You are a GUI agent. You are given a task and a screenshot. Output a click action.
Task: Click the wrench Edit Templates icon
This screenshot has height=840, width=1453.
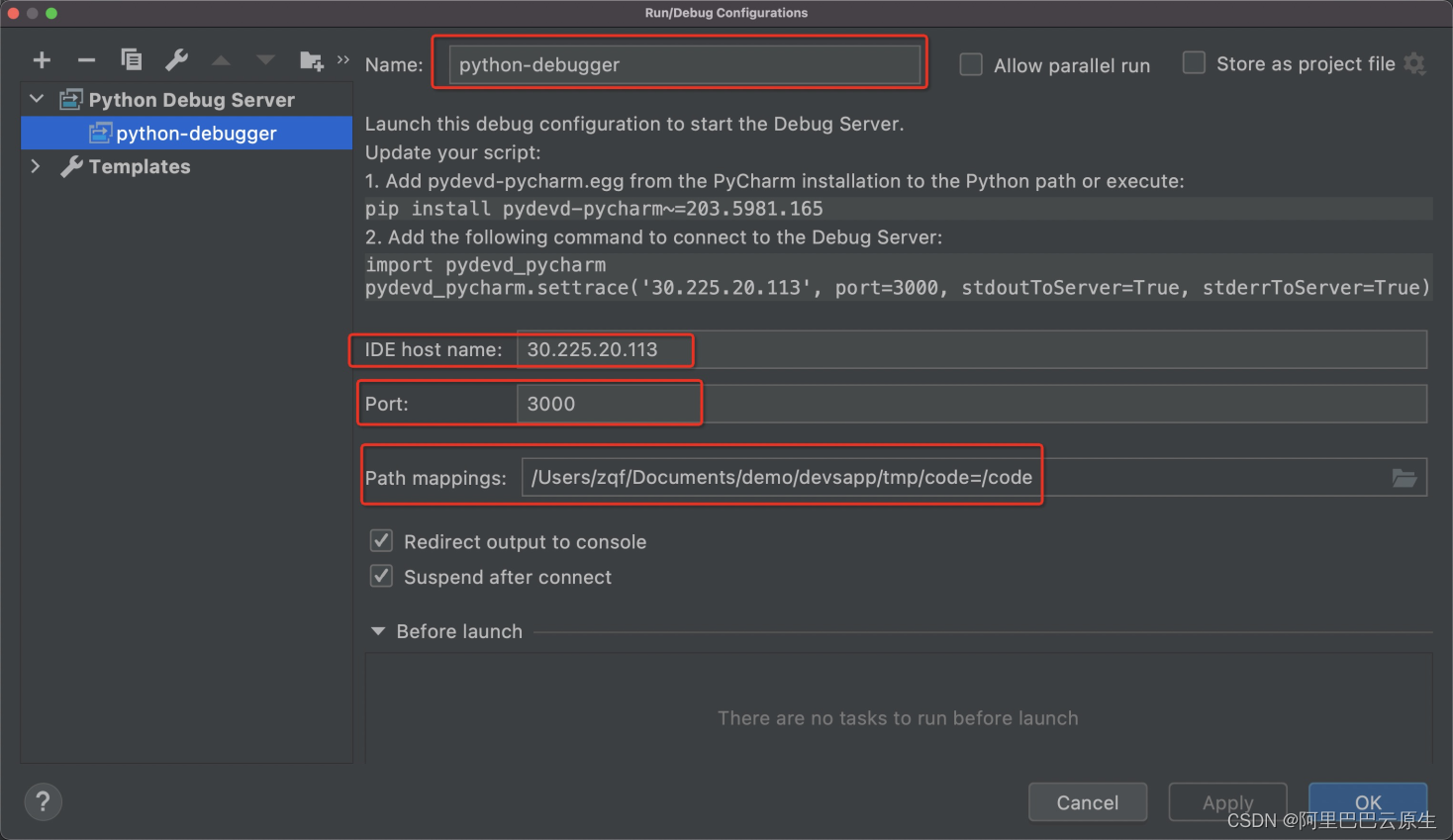[176, 60]
